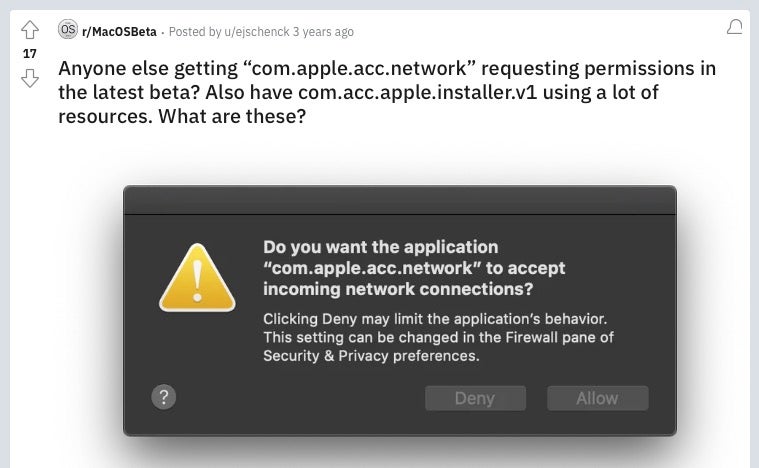Upvote the post

point(30,31)
